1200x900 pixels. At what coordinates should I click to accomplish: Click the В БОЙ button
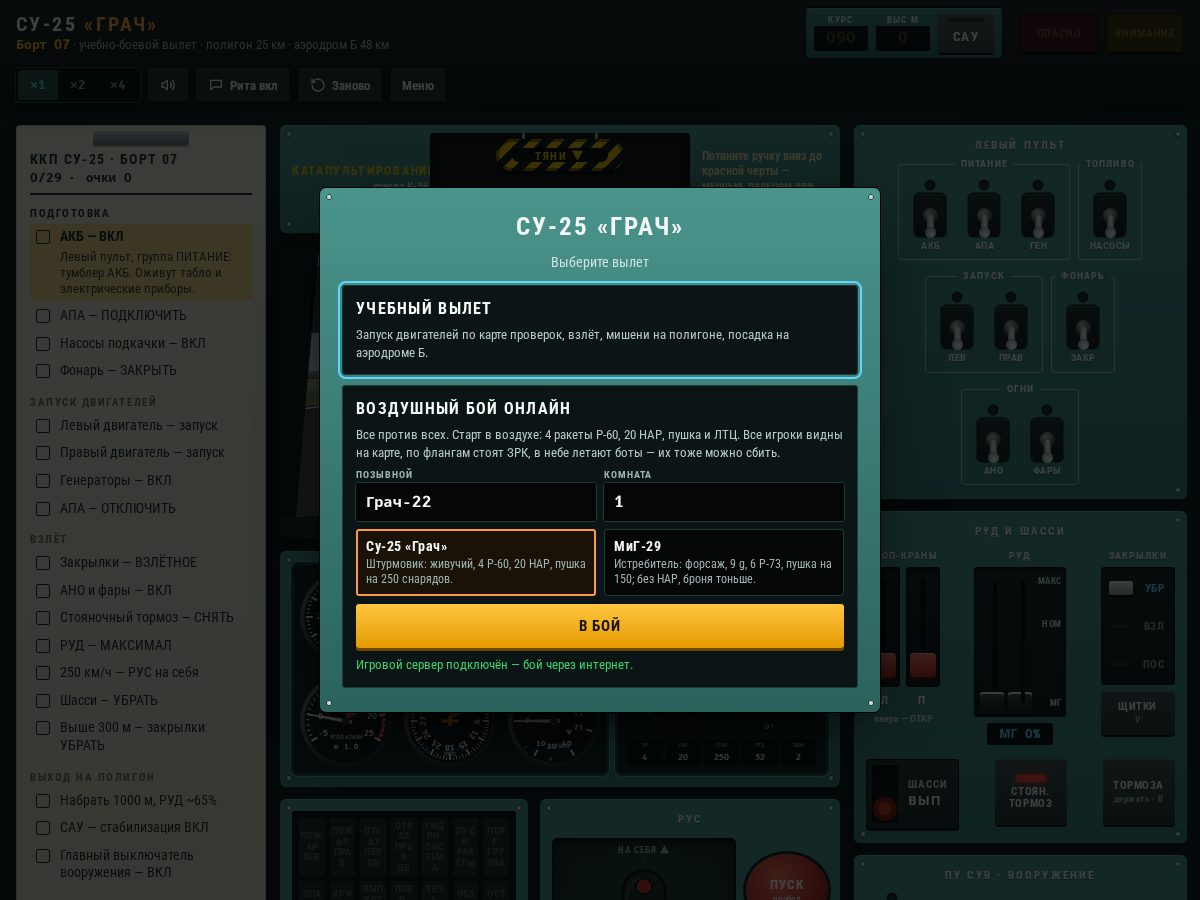pos(600,626)
